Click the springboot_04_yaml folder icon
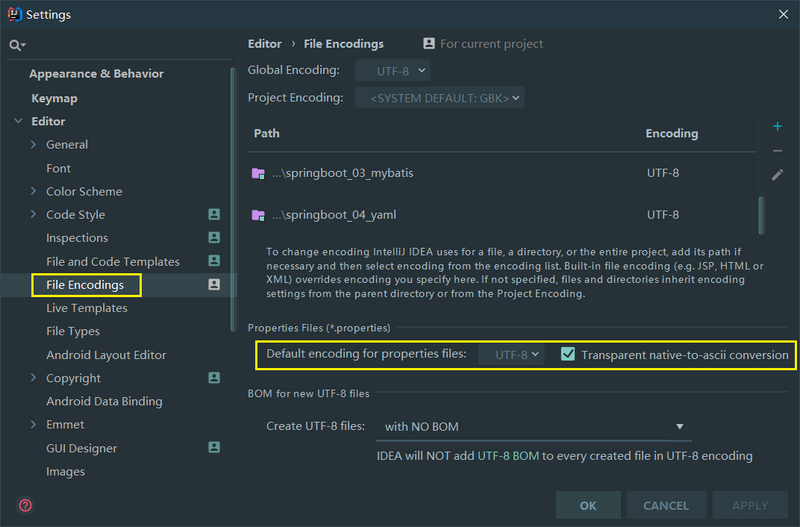The width and height of the screenshot is (800, 527). tap(258, 215)
